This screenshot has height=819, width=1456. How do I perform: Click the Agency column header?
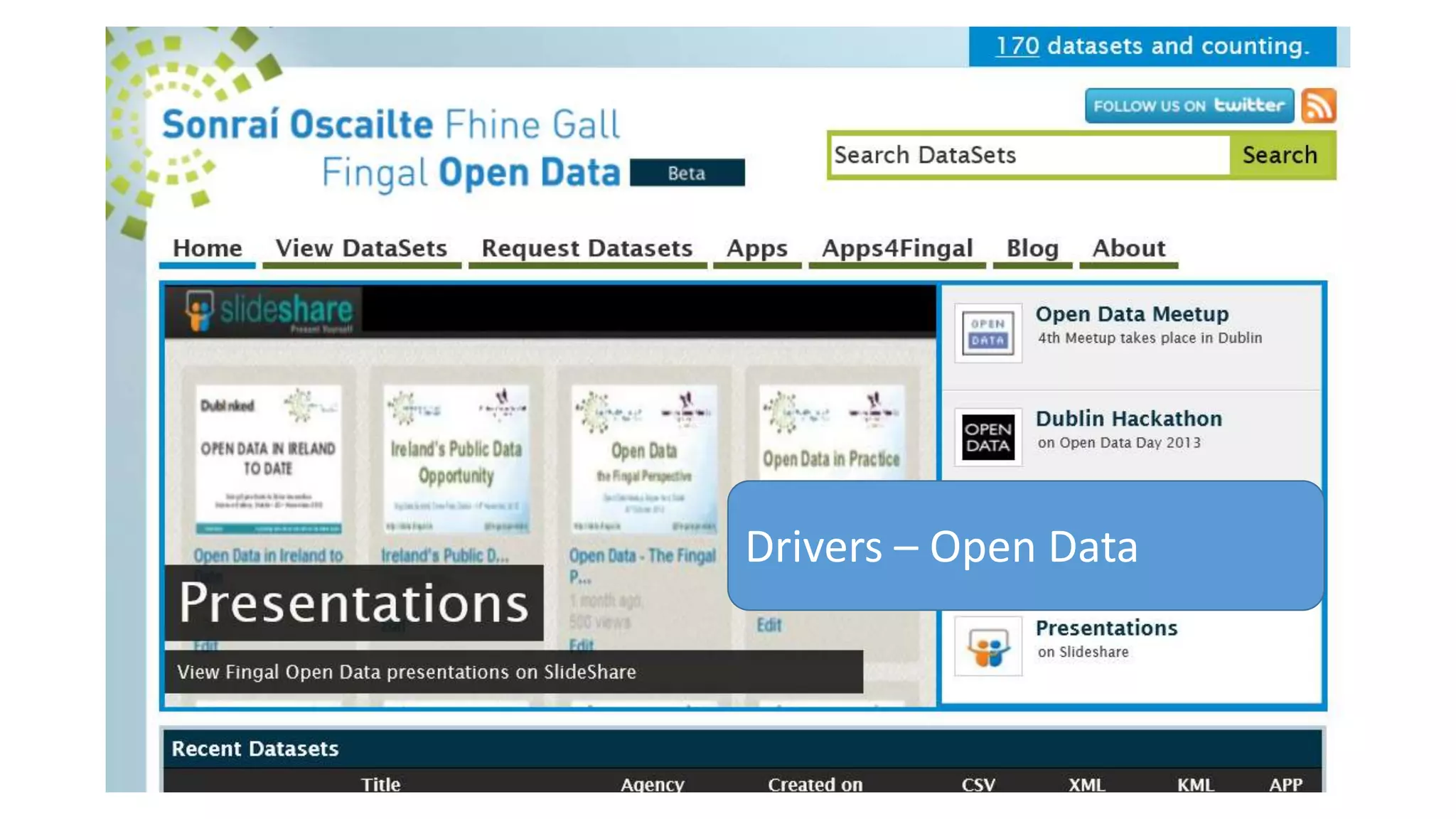pyautogui.click(x=652, y=784)
